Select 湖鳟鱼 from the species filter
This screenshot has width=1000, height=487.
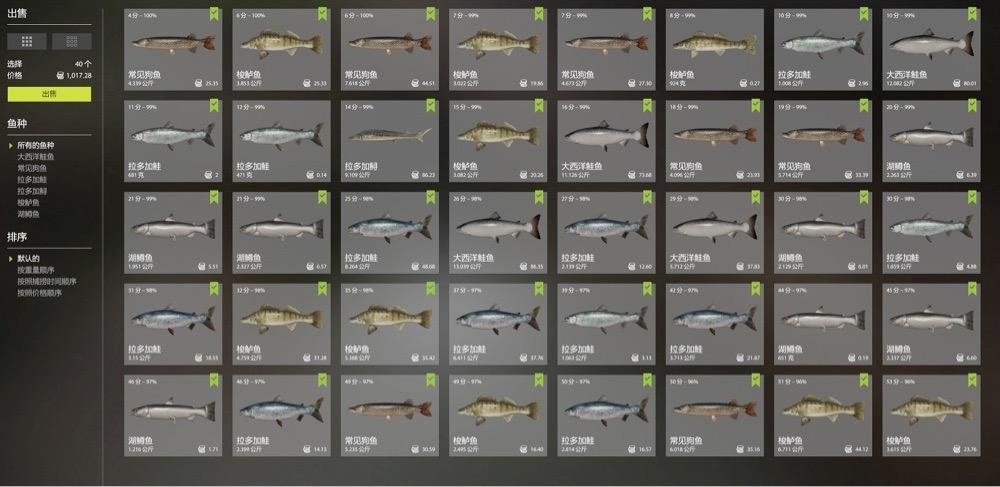click(29, 214)
